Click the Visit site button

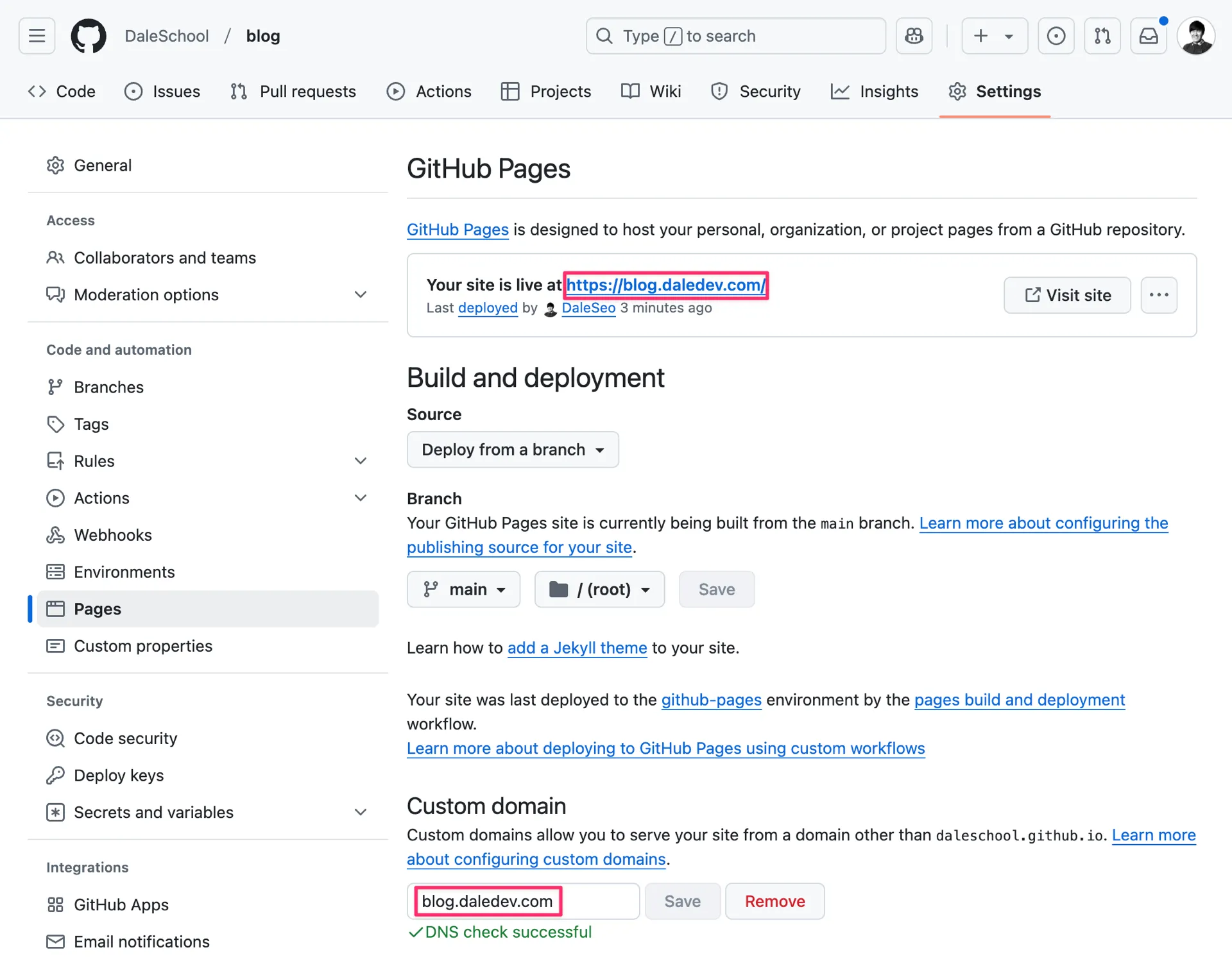point(1066,295)
